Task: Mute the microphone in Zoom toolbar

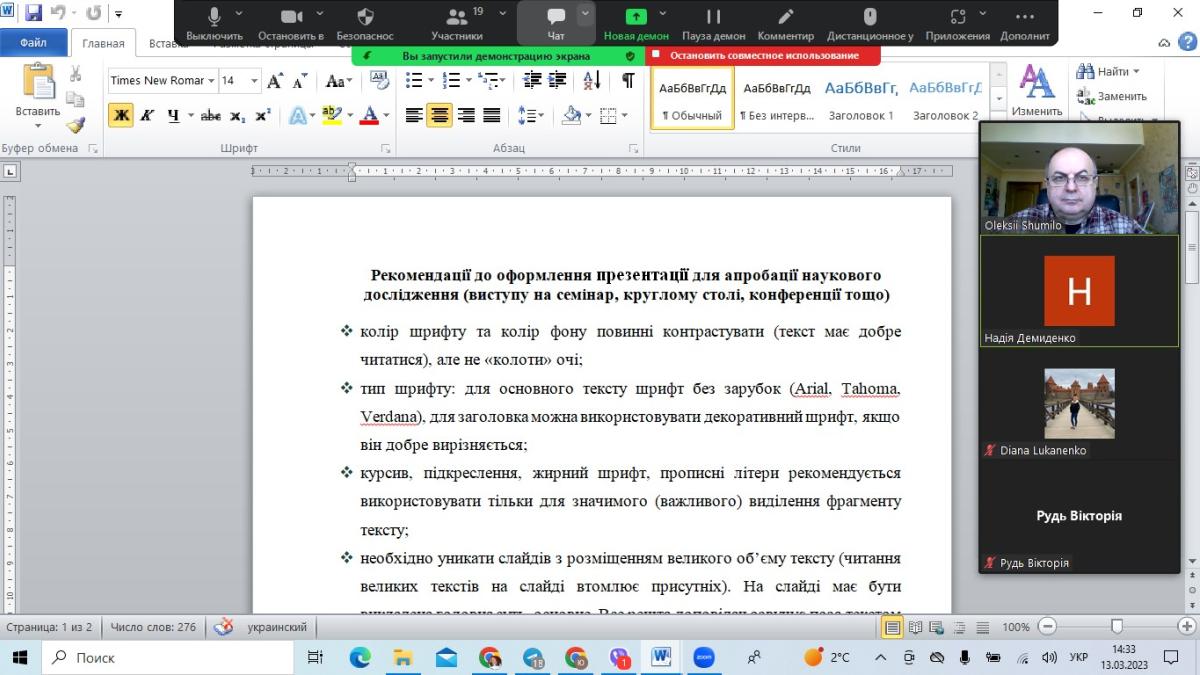Action: pyautogui.click(x=214, y=18)
